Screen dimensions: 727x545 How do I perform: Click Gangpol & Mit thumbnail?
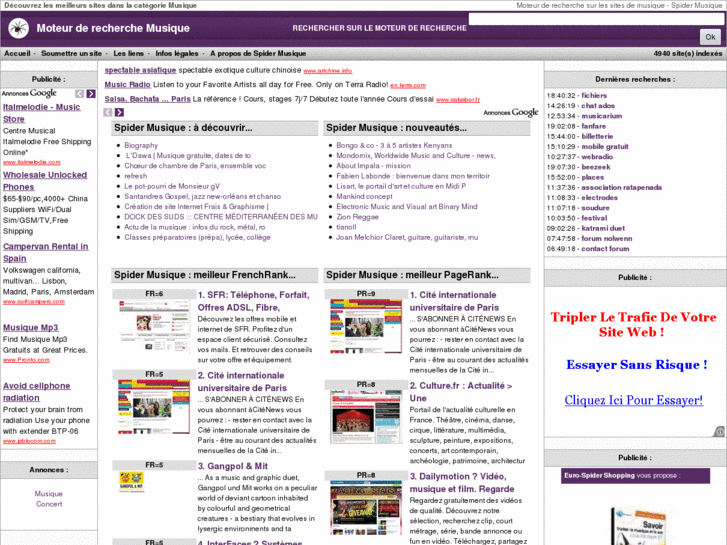tap(132, 481)
